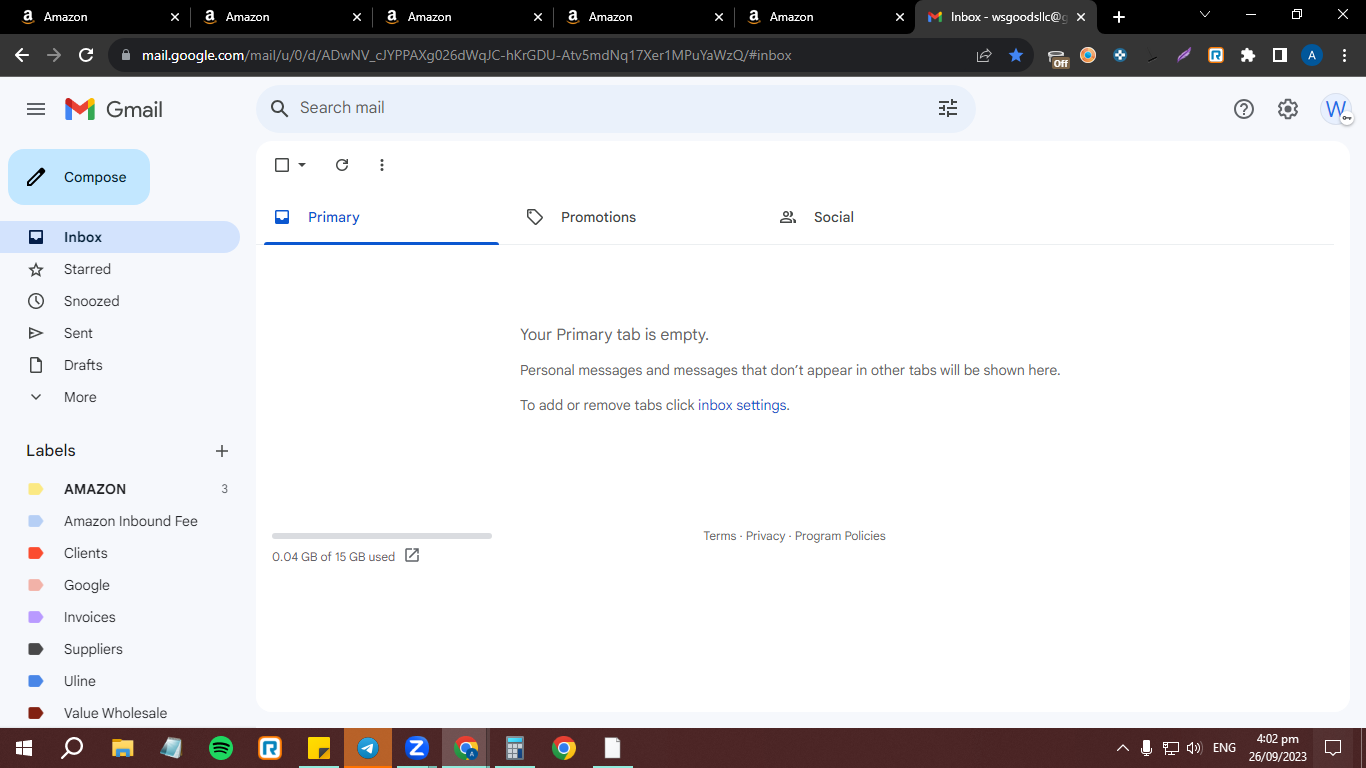Open the Terms link
Viewport: 1366px width, 768px height.
coord(719,536)
